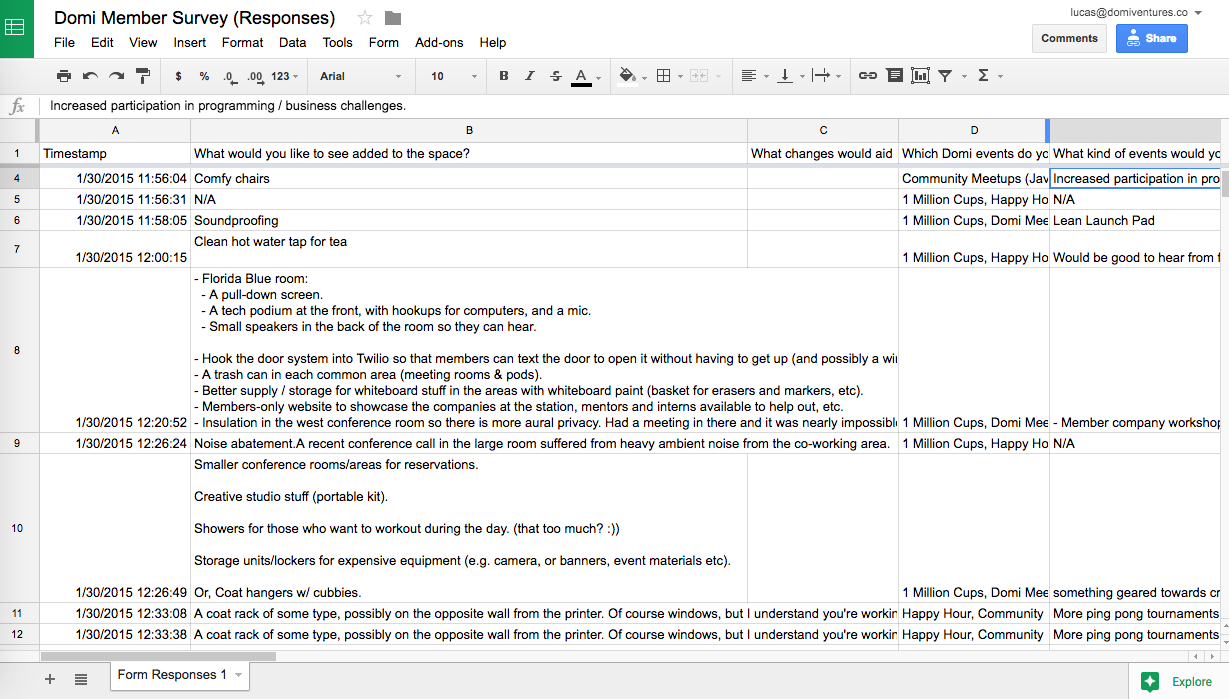
Task: Decrease decimal places icon
Action: 229,76
